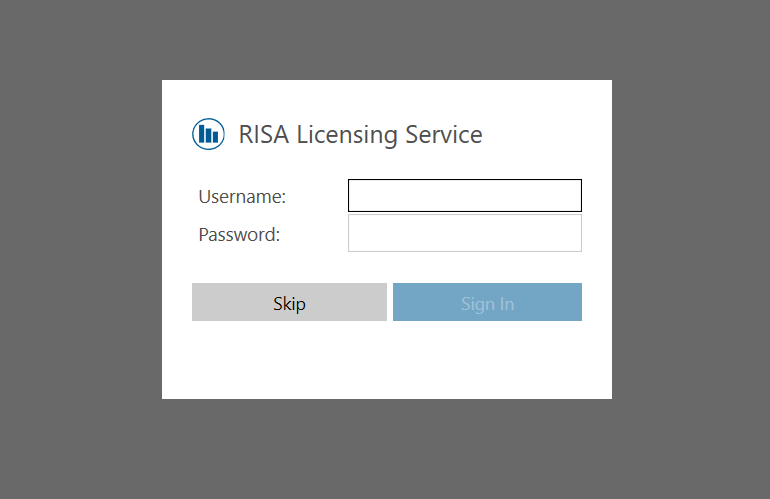Click the Username text field
This screenshot has width=770, height=499.
tap(464, 196)
